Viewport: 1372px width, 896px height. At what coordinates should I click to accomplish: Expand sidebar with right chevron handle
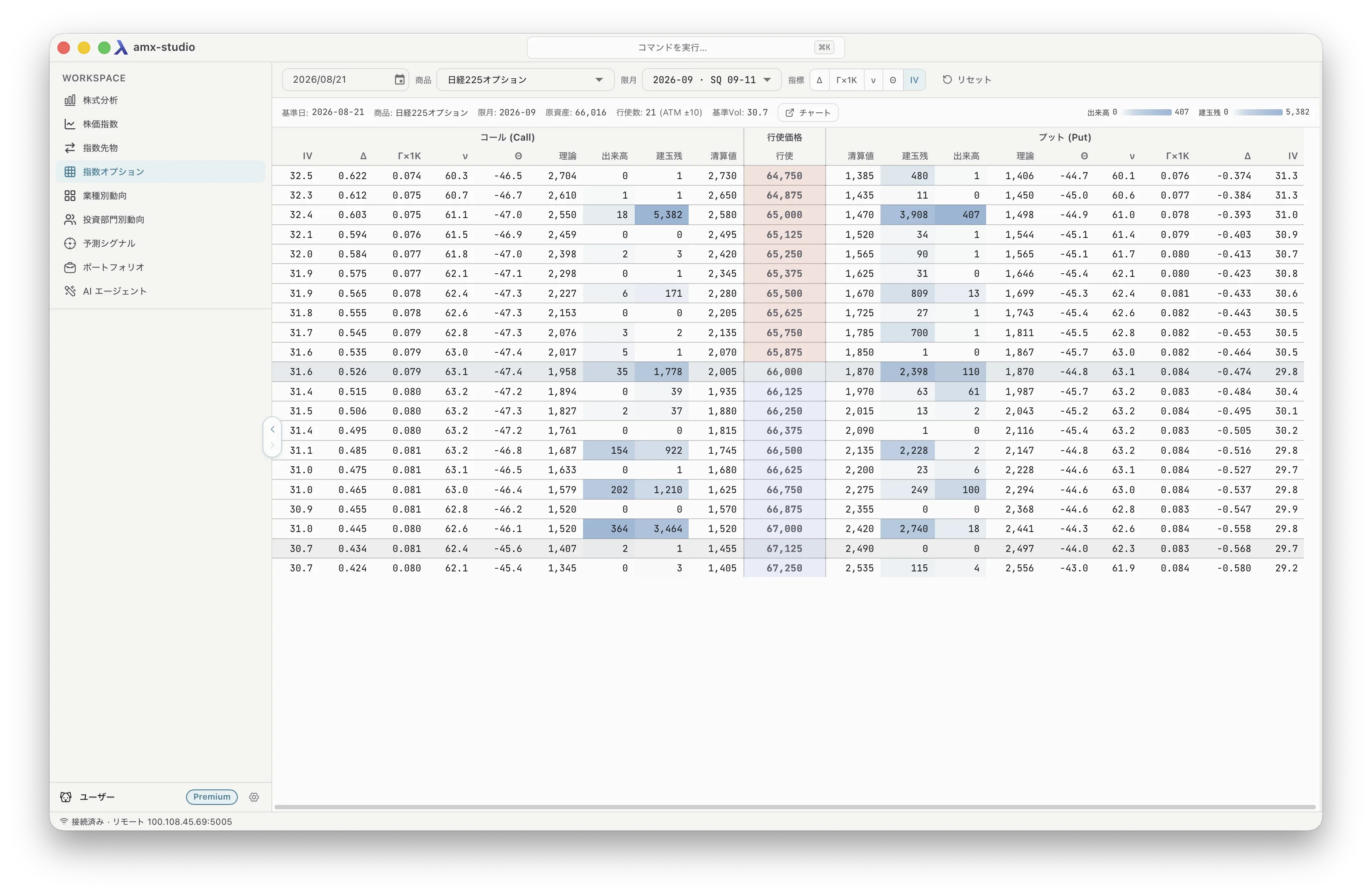click(x=272, y=445)
